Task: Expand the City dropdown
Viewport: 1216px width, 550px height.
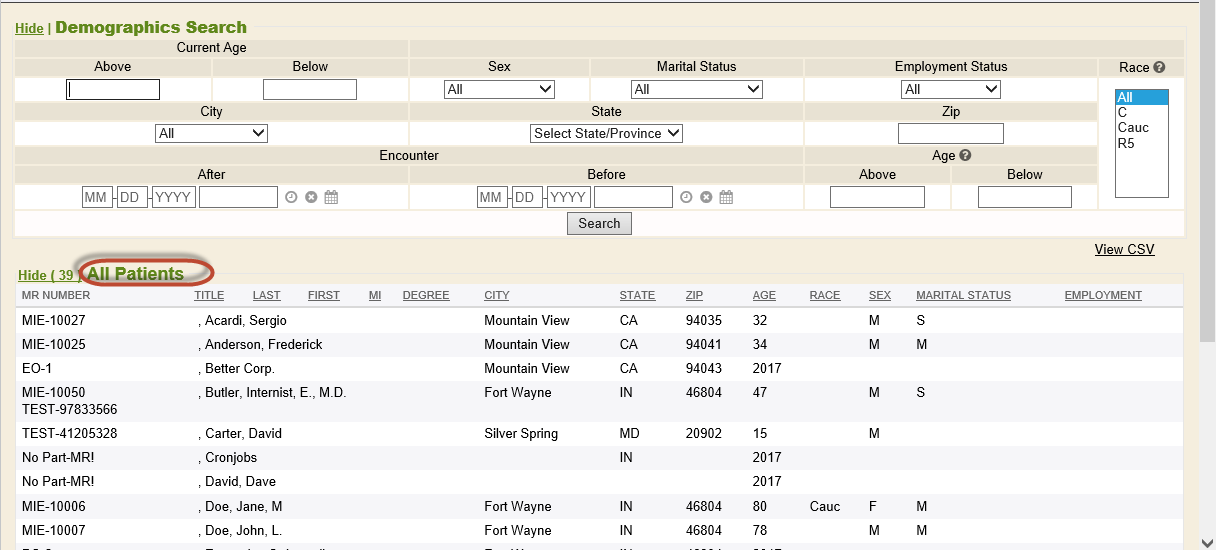Action: (212, 133)
